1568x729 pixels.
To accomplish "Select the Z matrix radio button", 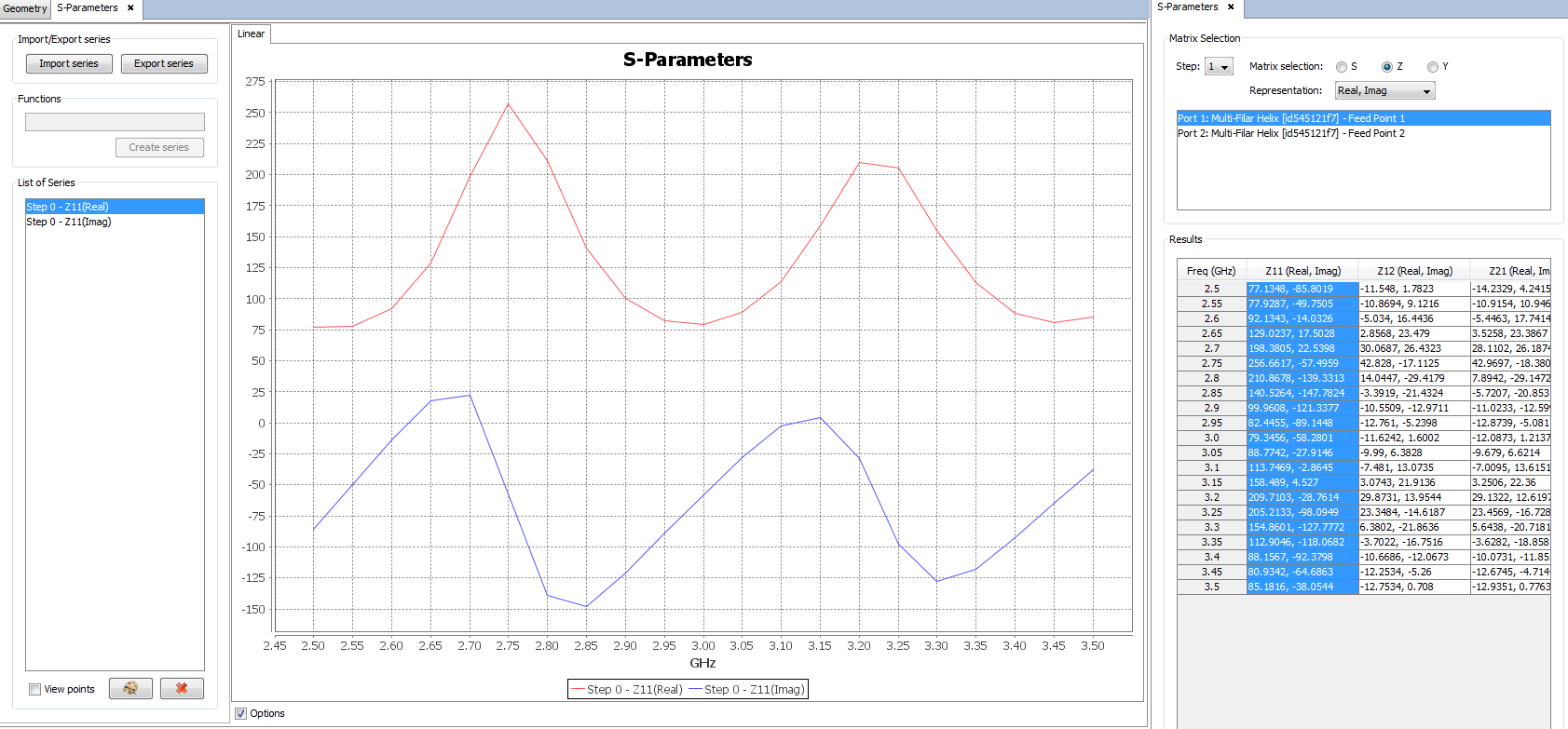I will click(1387, 67).
